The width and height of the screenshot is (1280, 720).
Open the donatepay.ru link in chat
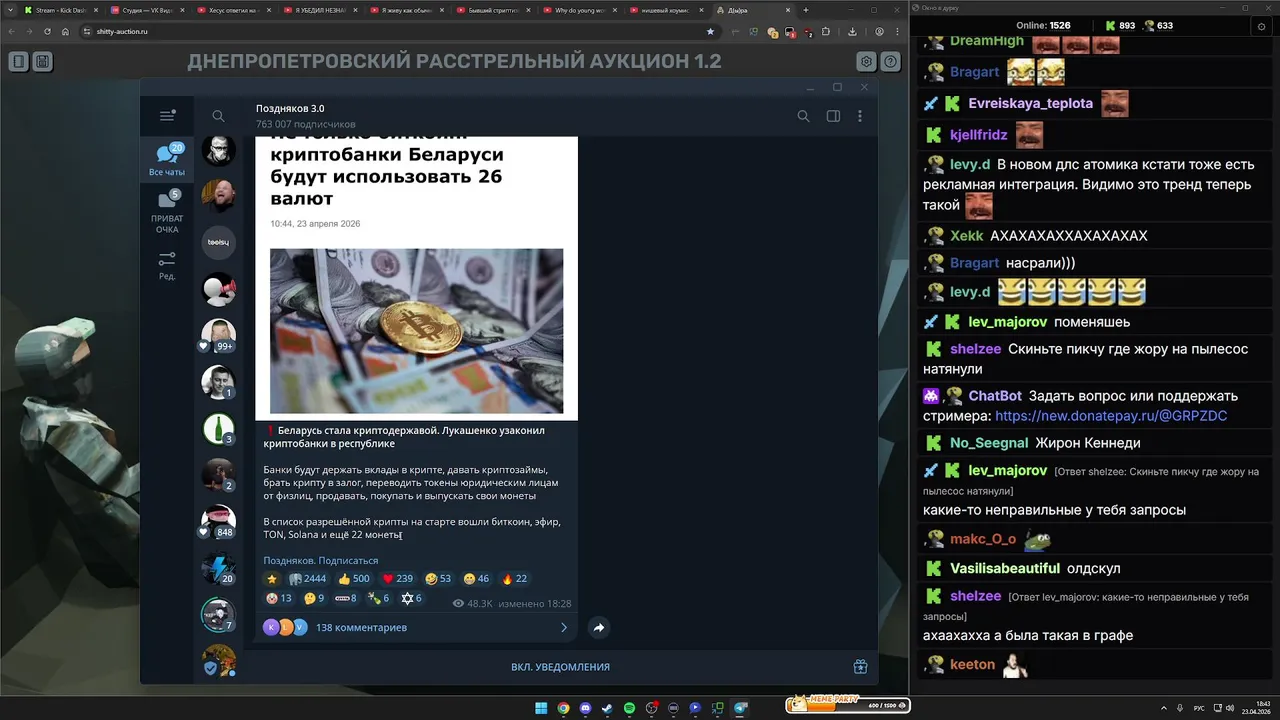pos(1111,416)
